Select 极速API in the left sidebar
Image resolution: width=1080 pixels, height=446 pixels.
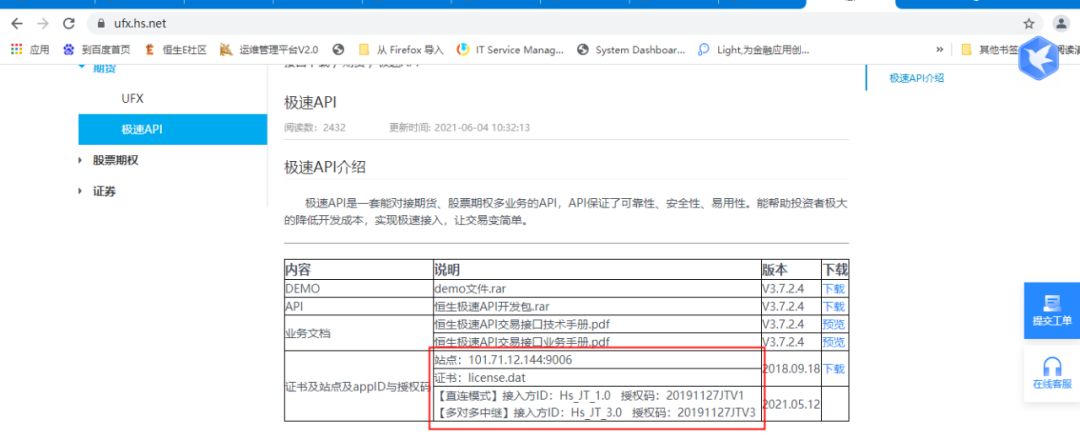point(172,129)
